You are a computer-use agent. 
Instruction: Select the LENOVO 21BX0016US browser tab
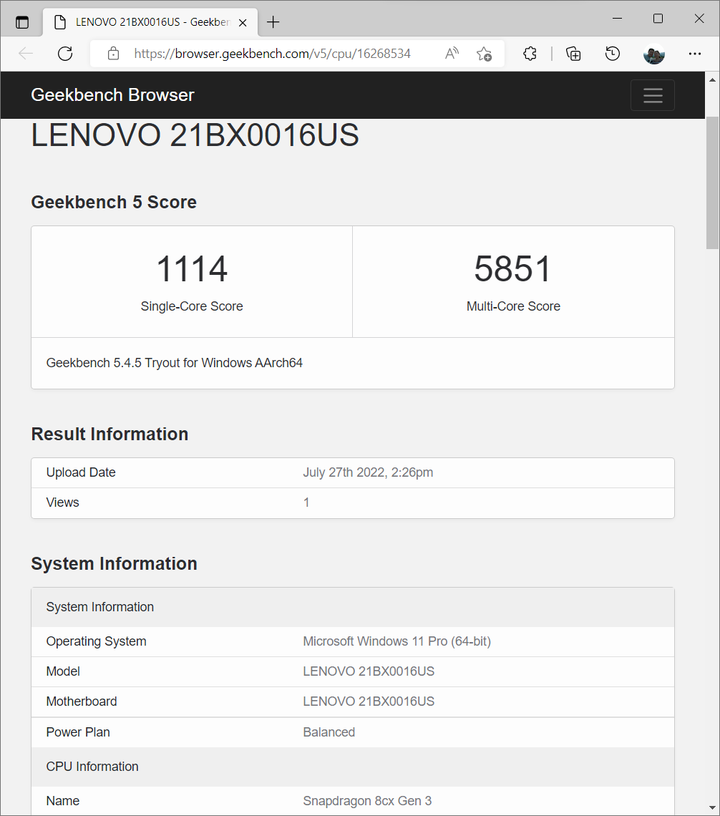tap(150, 22)
